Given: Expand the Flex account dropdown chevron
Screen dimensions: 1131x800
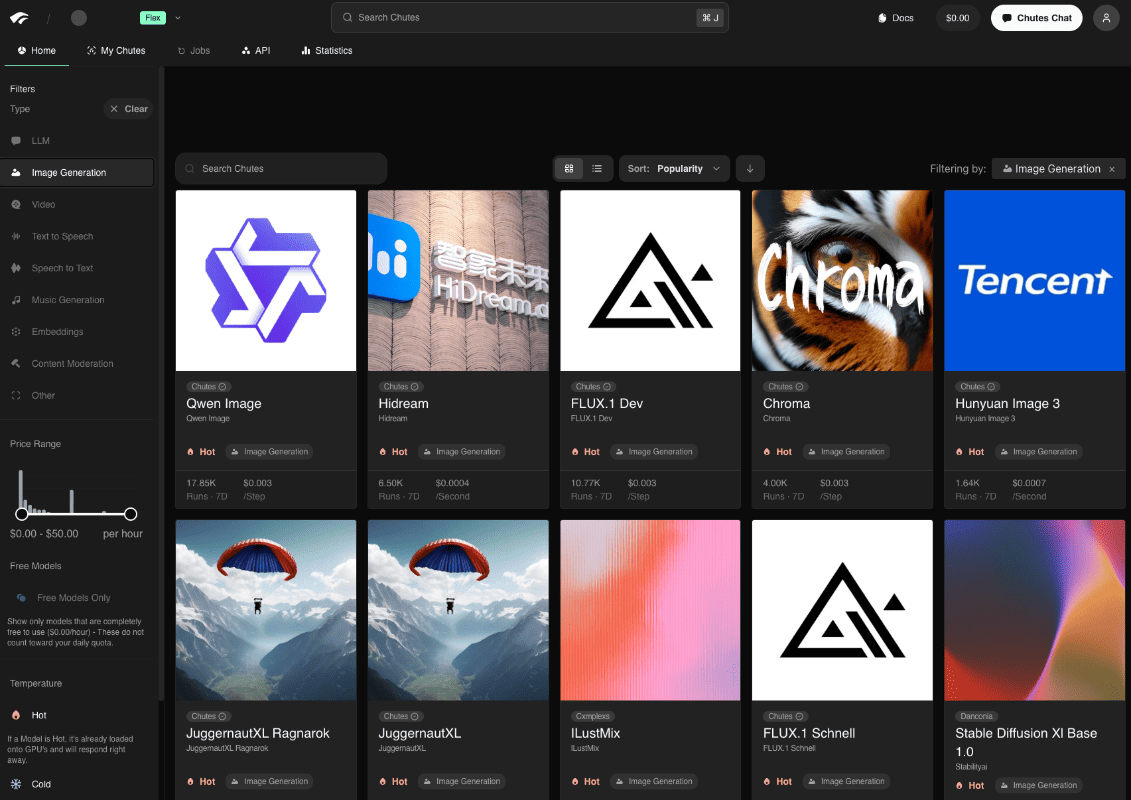Looking at the screenshot, I should 178,18.
